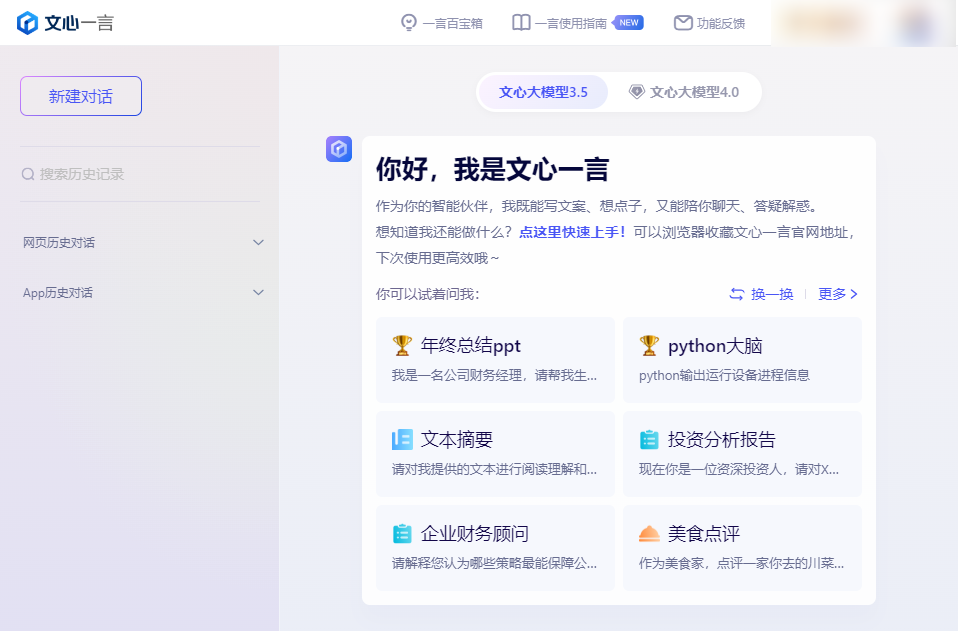The height and width of the screenshot is (631, 958).
Task: Click the 换一换 refresh arrows icon
Action: (737, 294)
